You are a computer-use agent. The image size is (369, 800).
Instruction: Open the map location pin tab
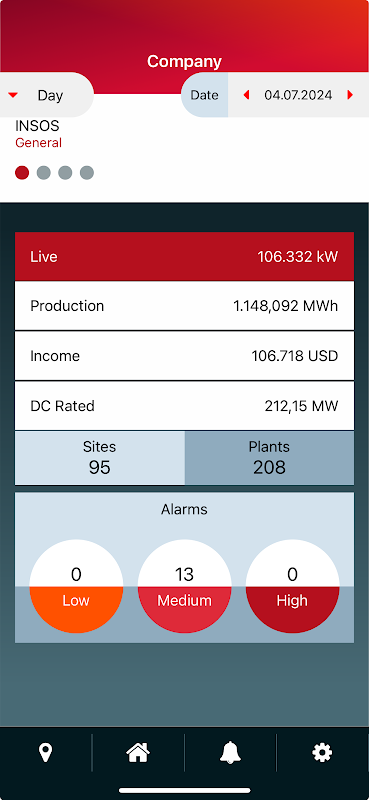(x=45, y=753)
